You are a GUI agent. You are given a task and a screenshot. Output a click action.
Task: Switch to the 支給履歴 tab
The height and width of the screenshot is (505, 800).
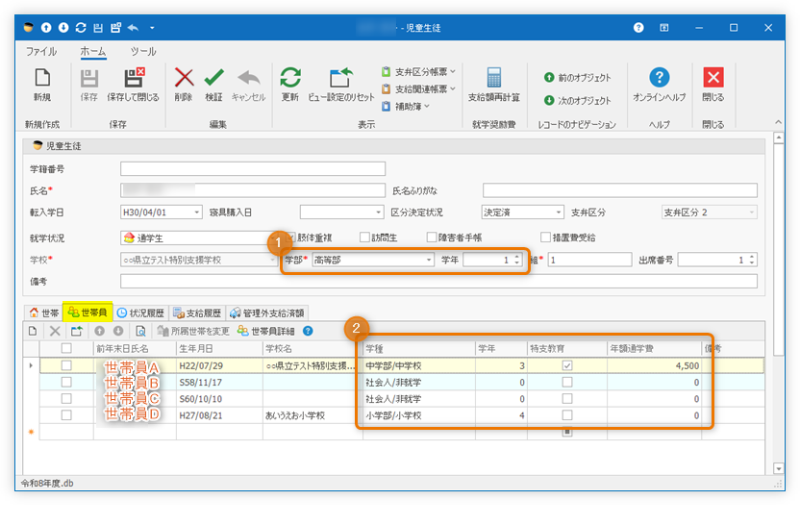click(197, 313)
